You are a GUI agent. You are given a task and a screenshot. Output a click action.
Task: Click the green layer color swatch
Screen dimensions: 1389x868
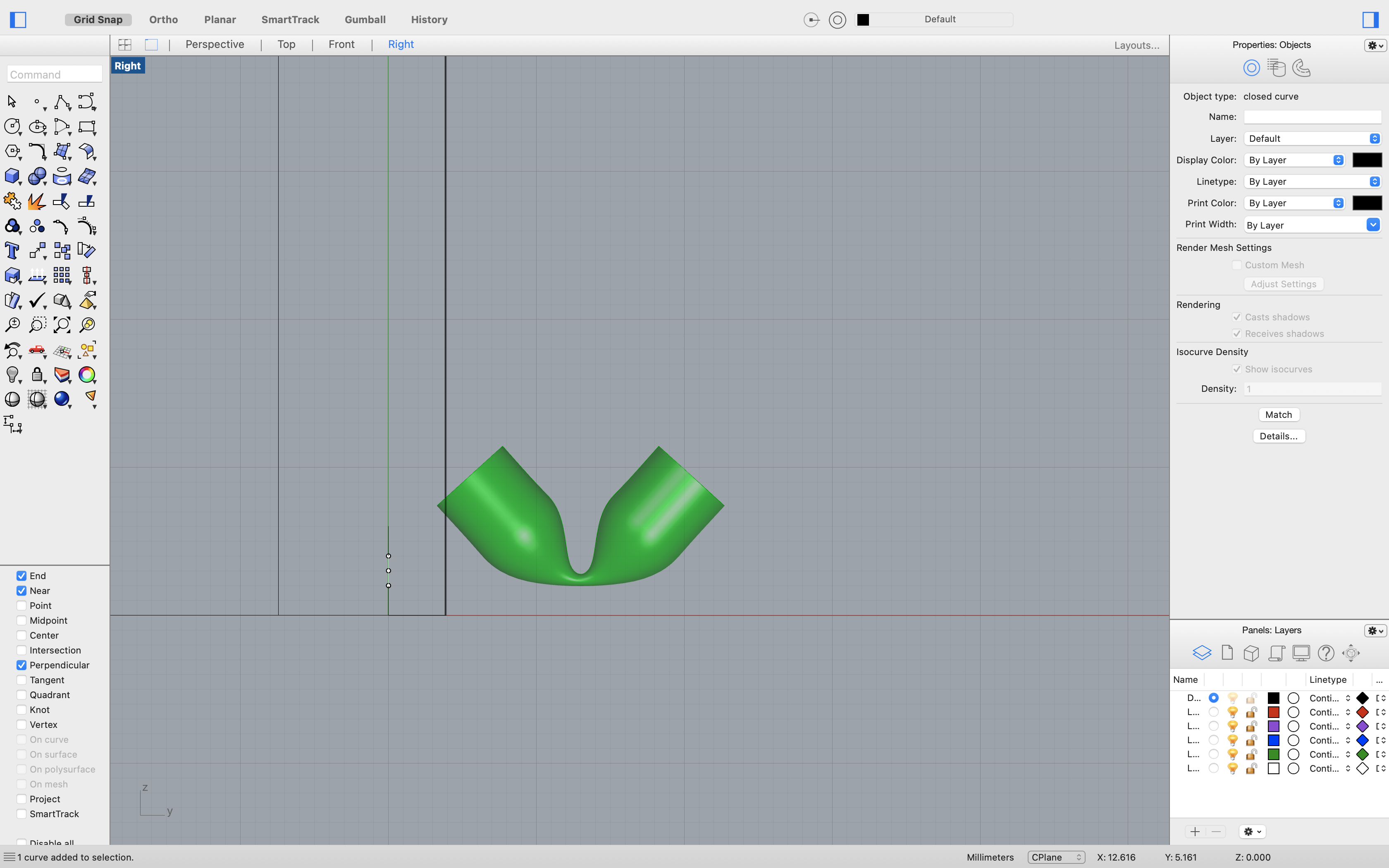pos(1273,754)
